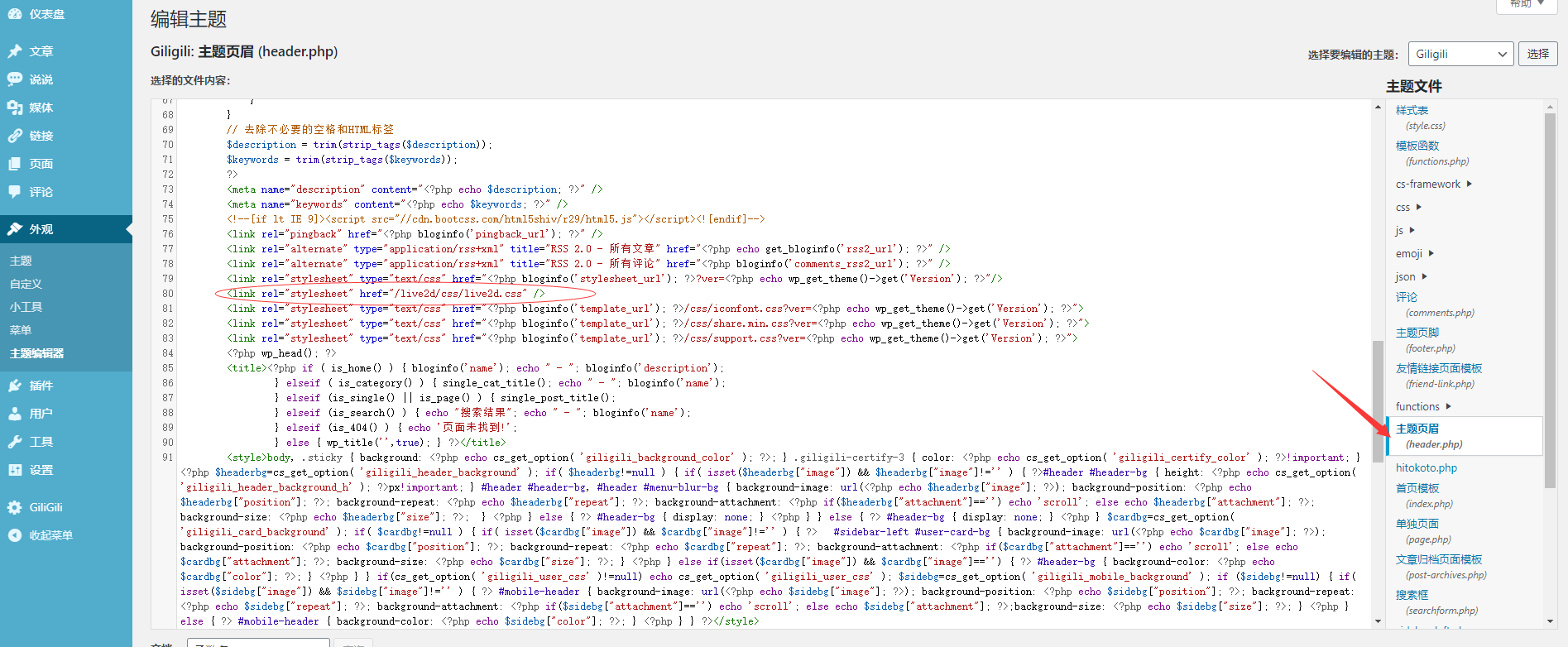Image resolution: width=1568 pixels, height=647 pixels.
Task: Open the 主题页脚 footer.php file
Action: (x=1417, y=333)
